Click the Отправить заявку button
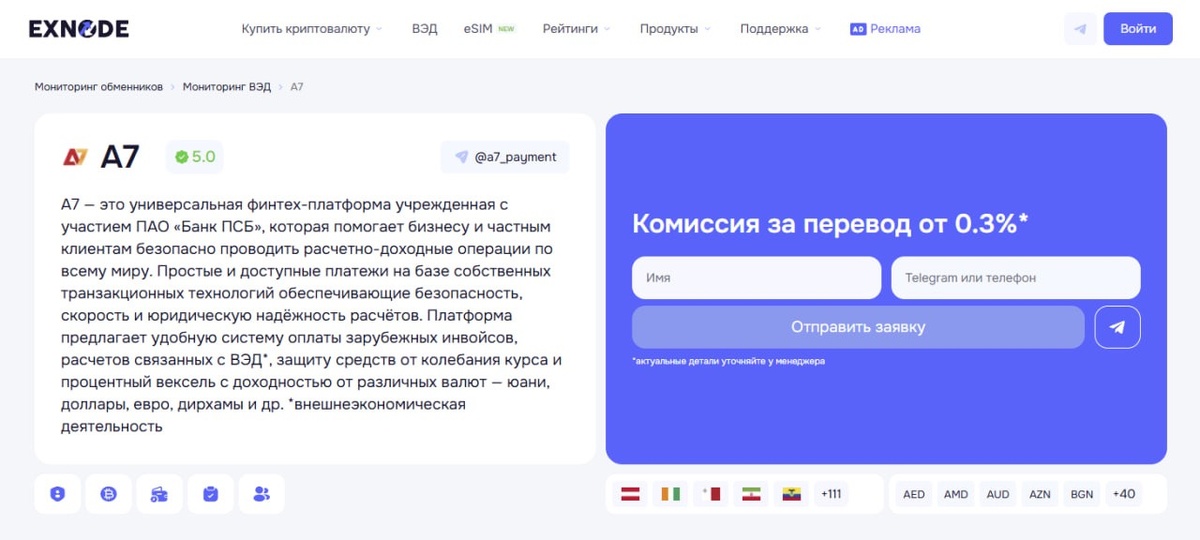 coord(858,327)
